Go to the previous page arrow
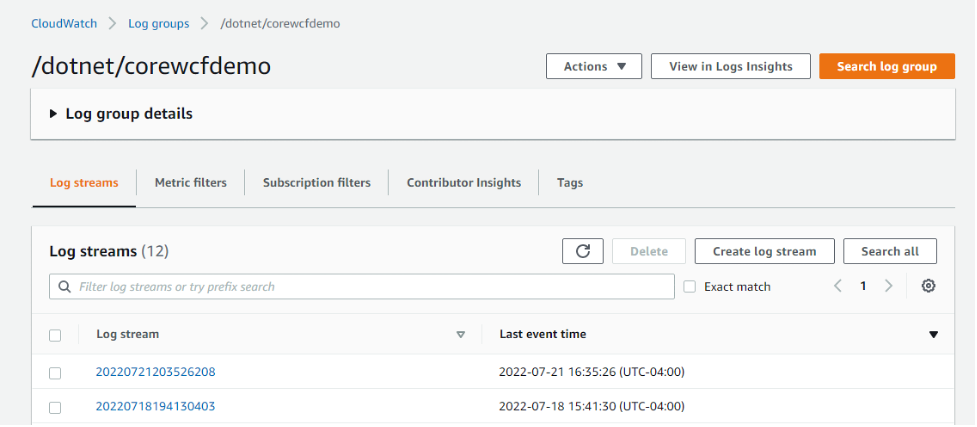Image resolution: width=977 pixels, height=427 pixels. pos(838,286)
